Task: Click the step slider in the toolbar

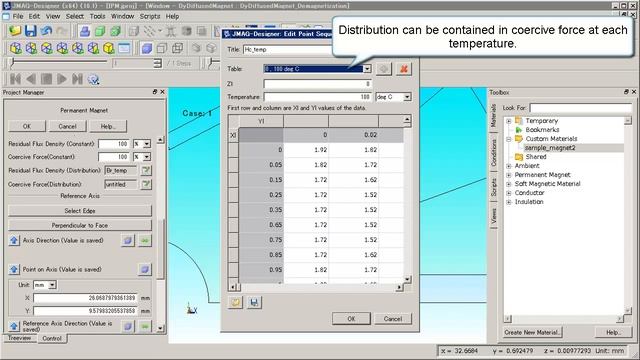Action: (60, 62)
